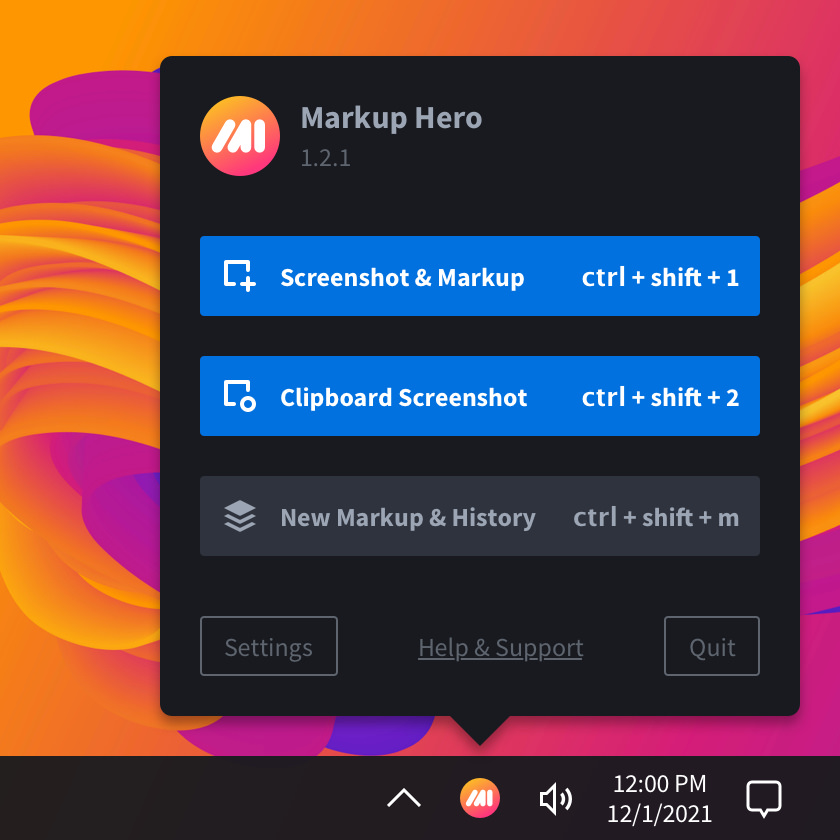Click the Screenshot & Markup crop-plus icon
The image size is (840, 840).
click(x=240, y=276)
